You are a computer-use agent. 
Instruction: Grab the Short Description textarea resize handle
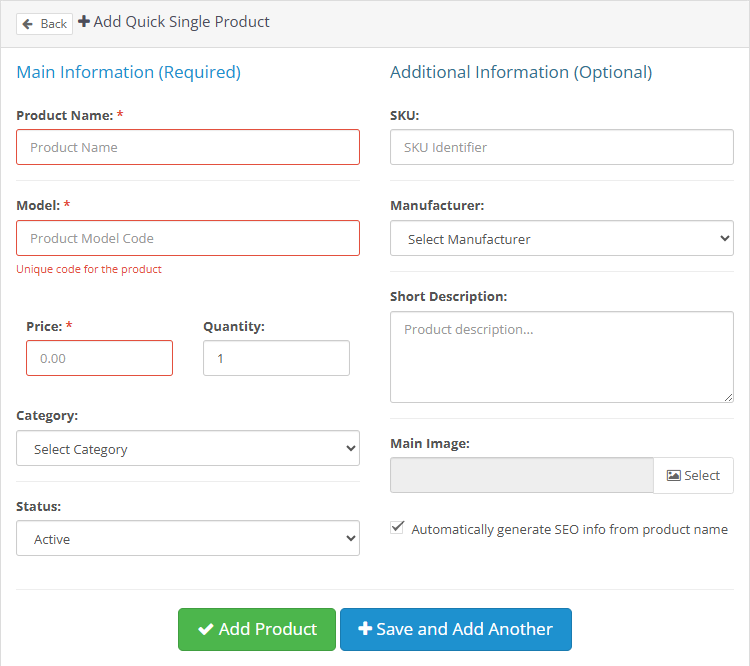click(728, 396)
